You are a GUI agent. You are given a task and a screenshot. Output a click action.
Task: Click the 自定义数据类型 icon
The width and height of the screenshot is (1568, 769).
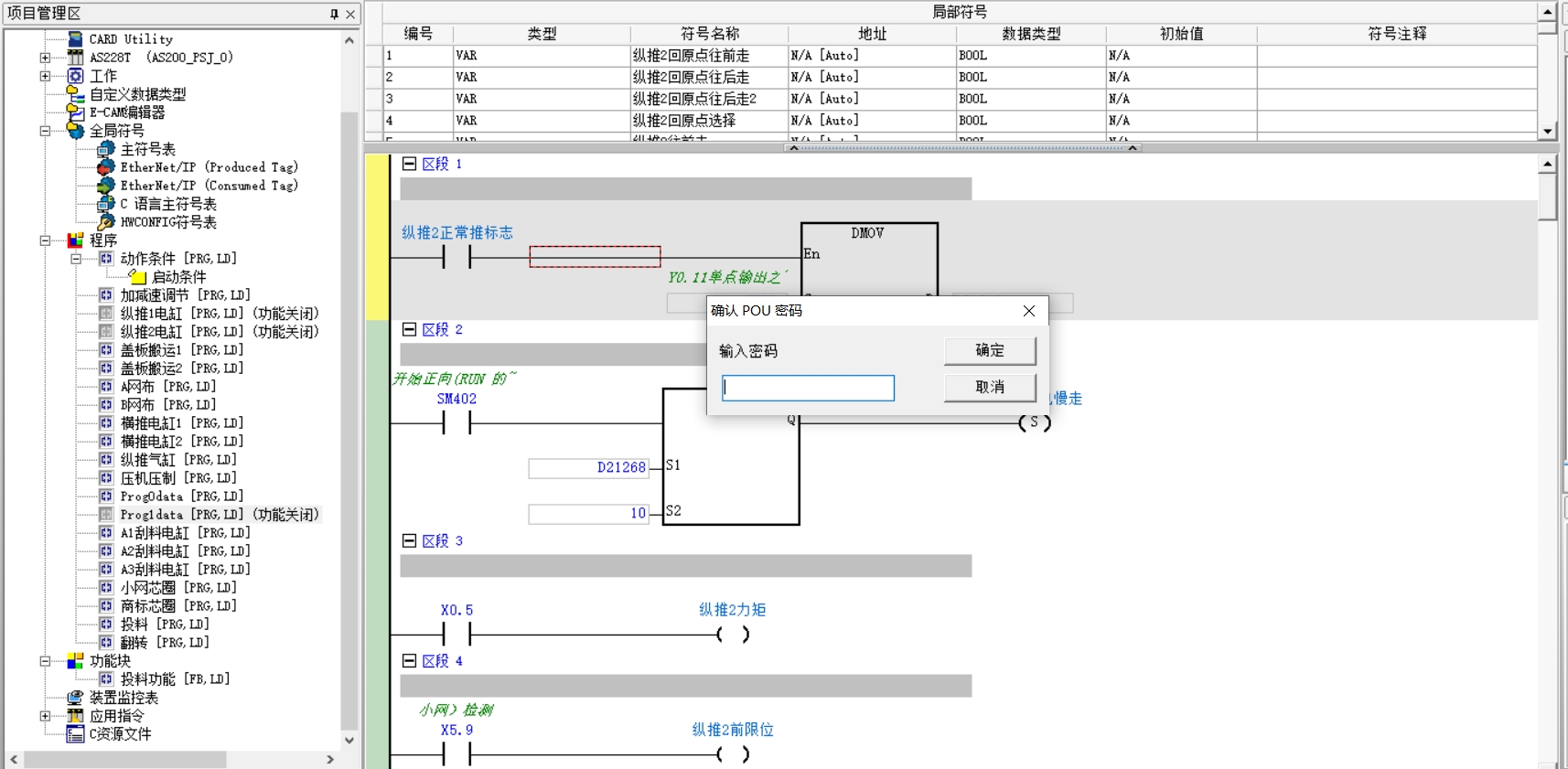pyautogui.click(x=76, y=94)
